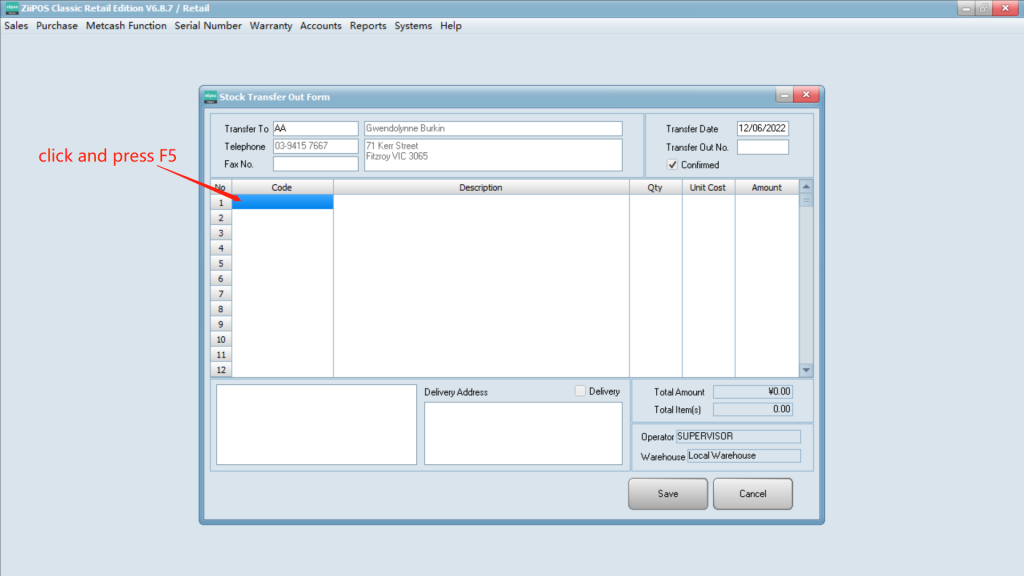The width and height of the screenshot is (1024, 576).
Task: Click the ZiiPOS application icon in title bar
Action: click(x=11, y=8)
